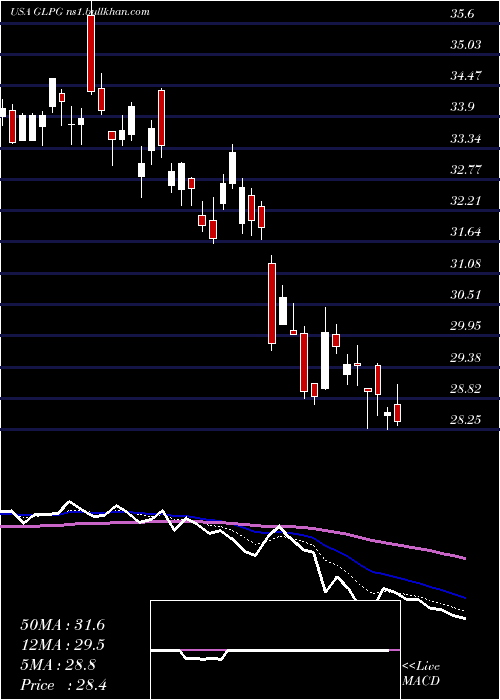500x700 pixels.
Task: Click the <<Live MACD label
Action: click(x=421, y=674)
